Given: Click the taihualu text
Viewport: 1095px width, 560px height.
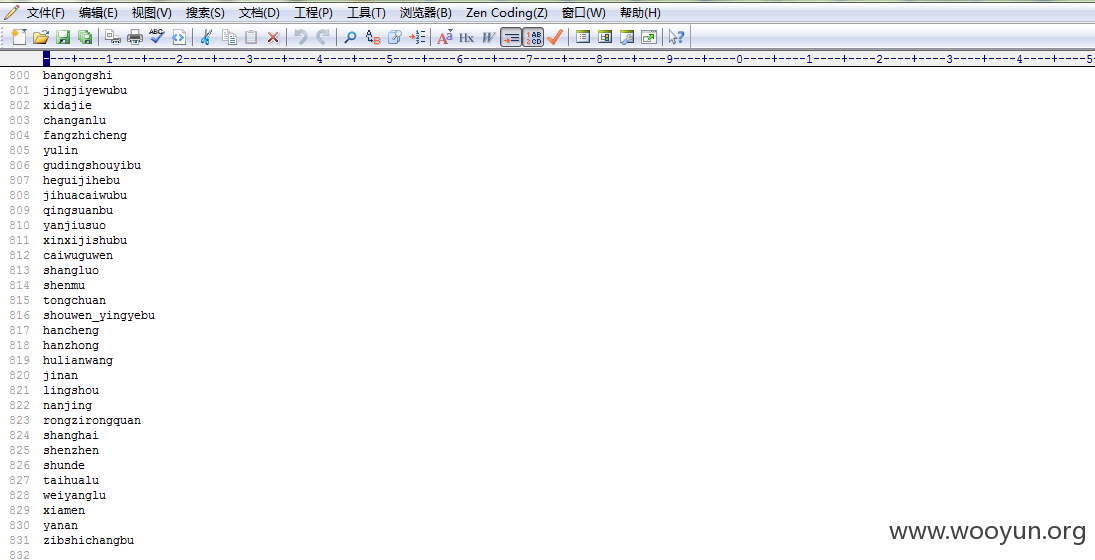Looking at the screenshot, I should (71, 481).
